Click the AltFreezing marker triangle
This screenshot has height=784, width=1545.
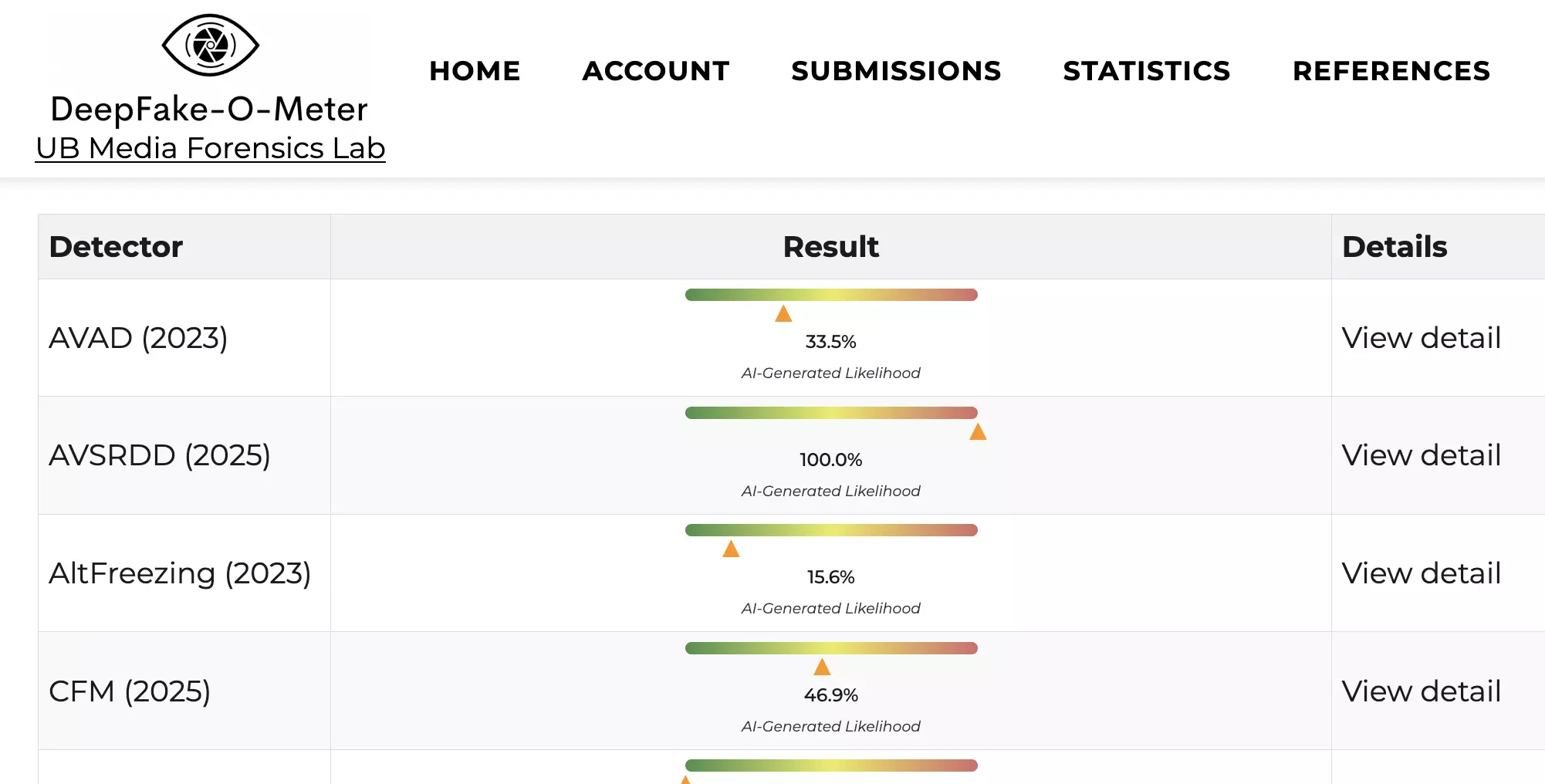[731, 549]
